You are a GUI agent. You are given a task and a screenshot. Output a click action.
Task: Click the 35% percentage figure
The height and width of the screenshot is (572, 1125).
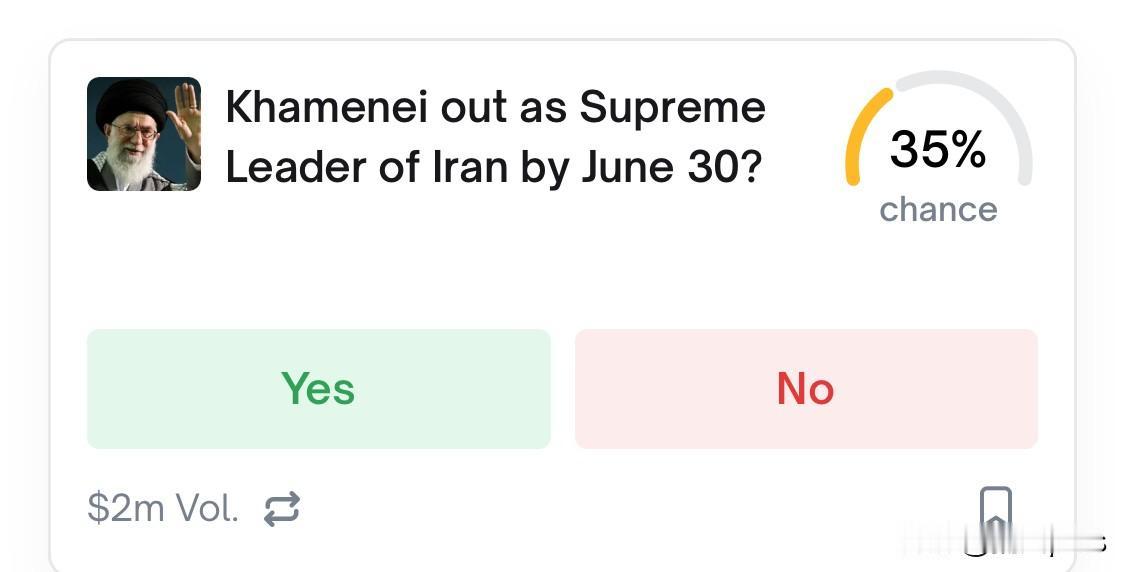(937, 149)
